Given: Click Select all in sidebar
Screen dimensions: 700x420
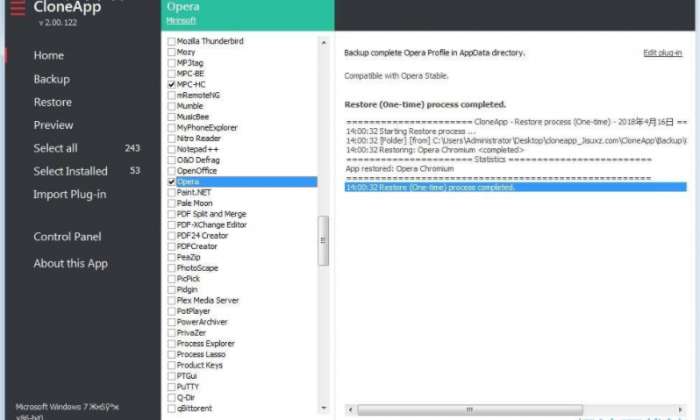Looking at the screenshot, I should pyautogui.click(x=55, y=148).
